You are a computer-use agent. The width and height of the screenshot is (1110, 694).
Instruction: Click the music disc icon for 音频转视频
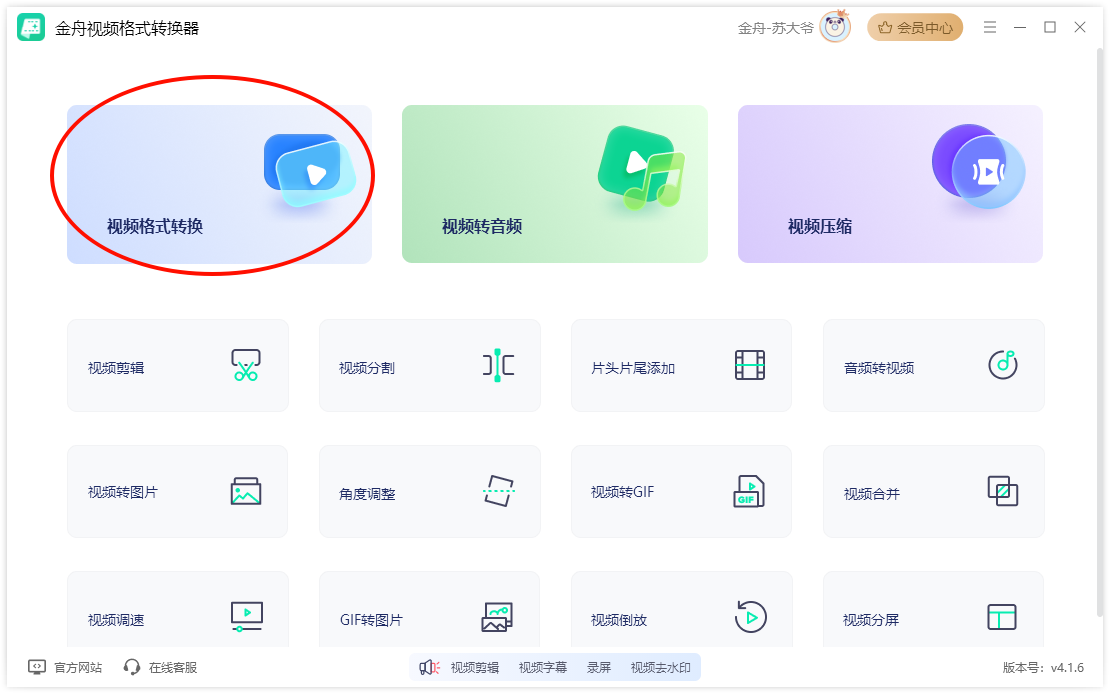1002,365
